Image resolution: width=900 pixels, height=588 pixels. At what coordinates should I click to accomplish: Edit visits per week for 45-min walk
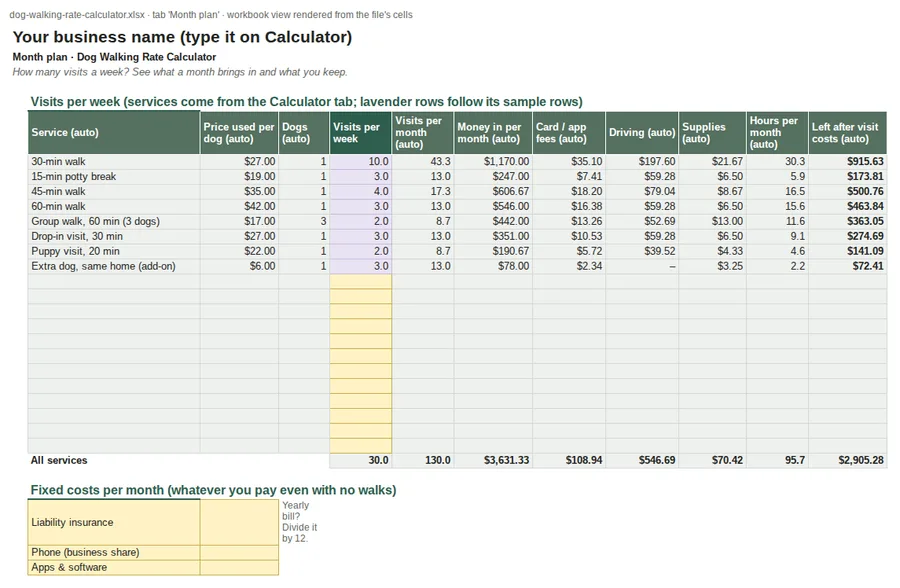[361, 192]
